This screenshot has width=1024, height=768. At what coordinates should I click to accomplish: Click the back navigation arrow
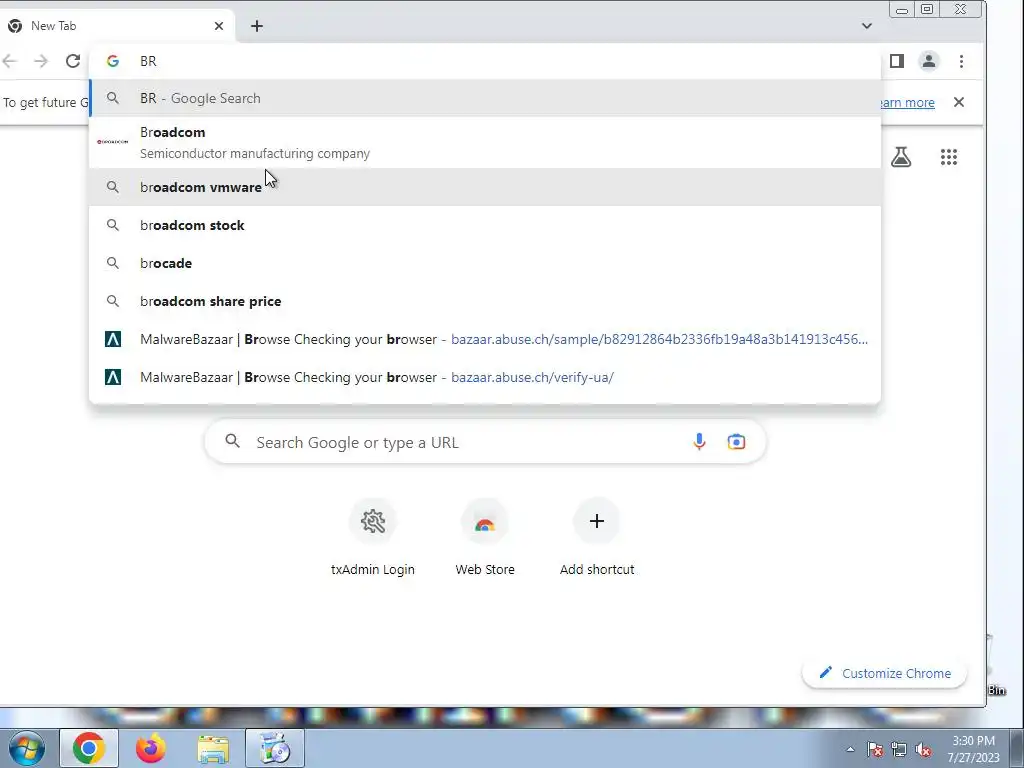point(9,61)
